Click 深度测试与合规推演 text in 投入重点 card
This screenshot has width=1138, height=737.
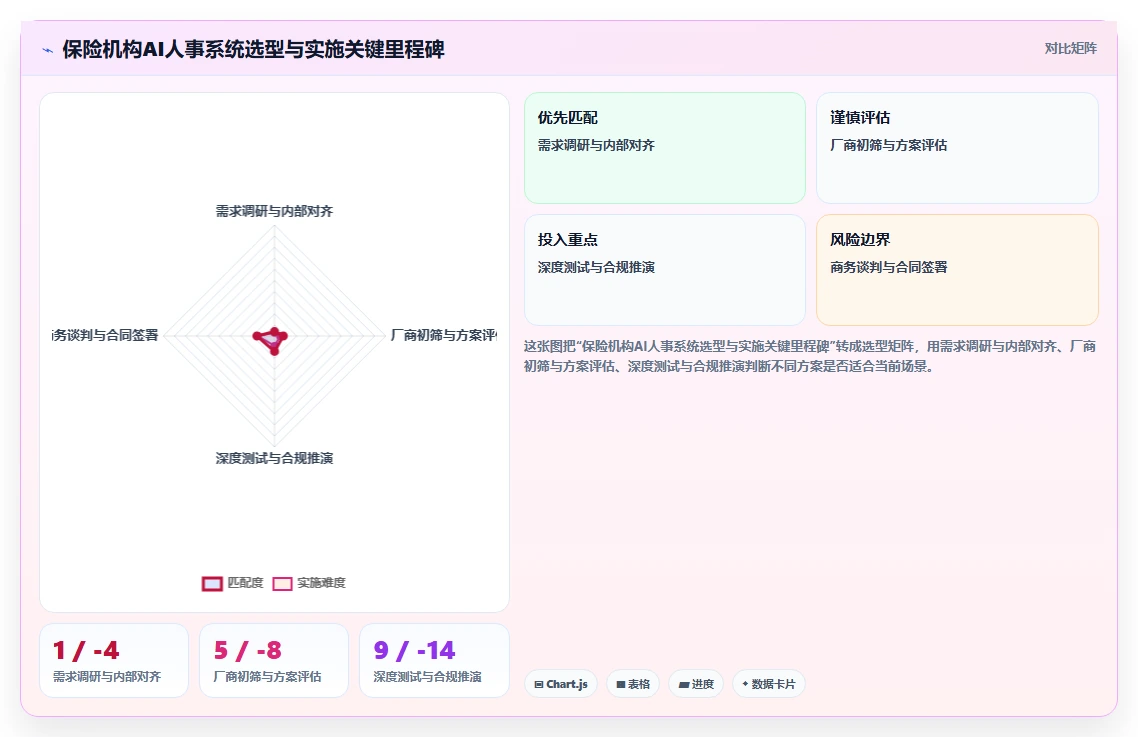tap(596, 267)
